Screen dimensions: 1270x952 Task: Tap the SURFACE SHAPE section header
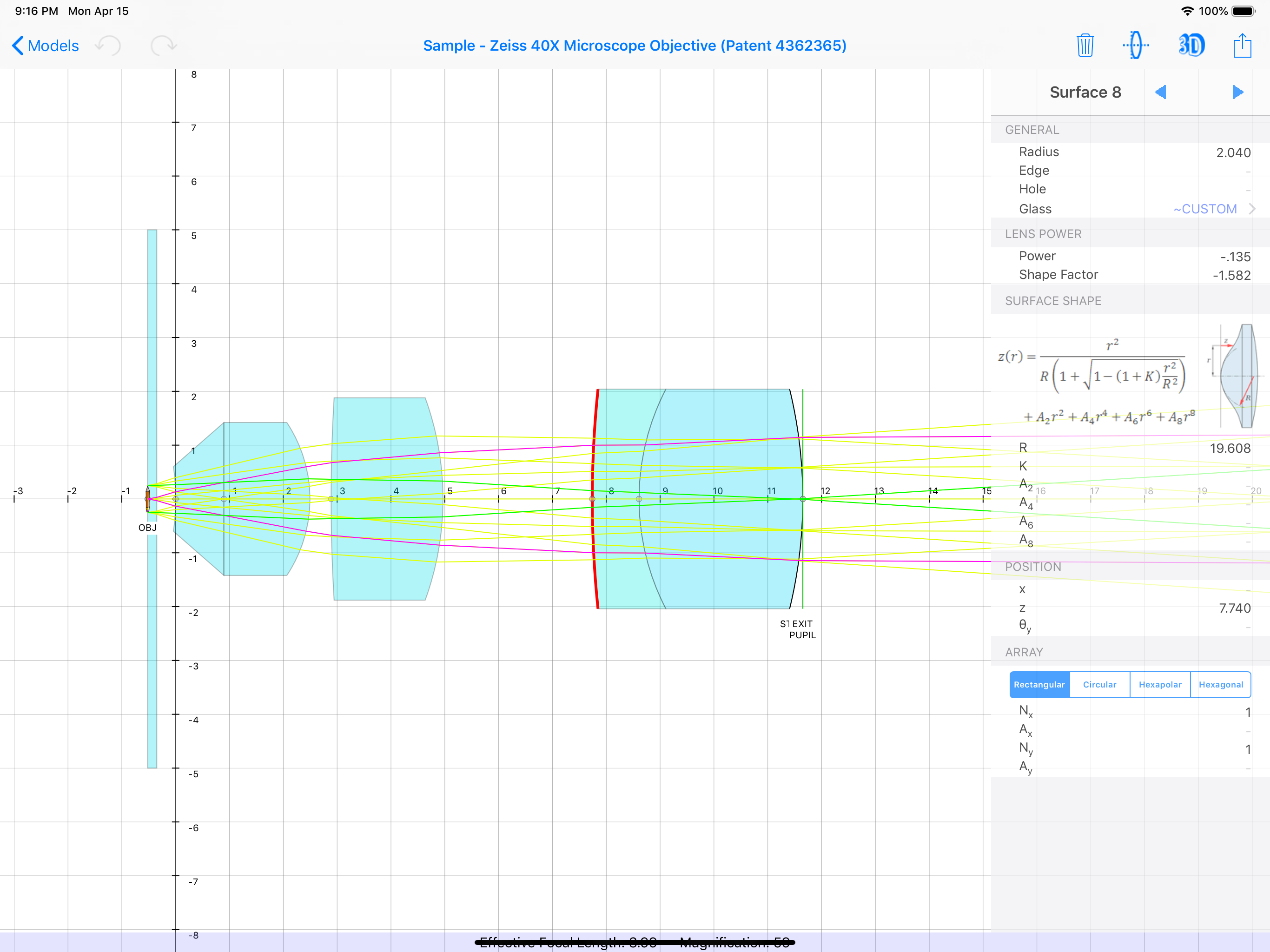coord(1053,301)
